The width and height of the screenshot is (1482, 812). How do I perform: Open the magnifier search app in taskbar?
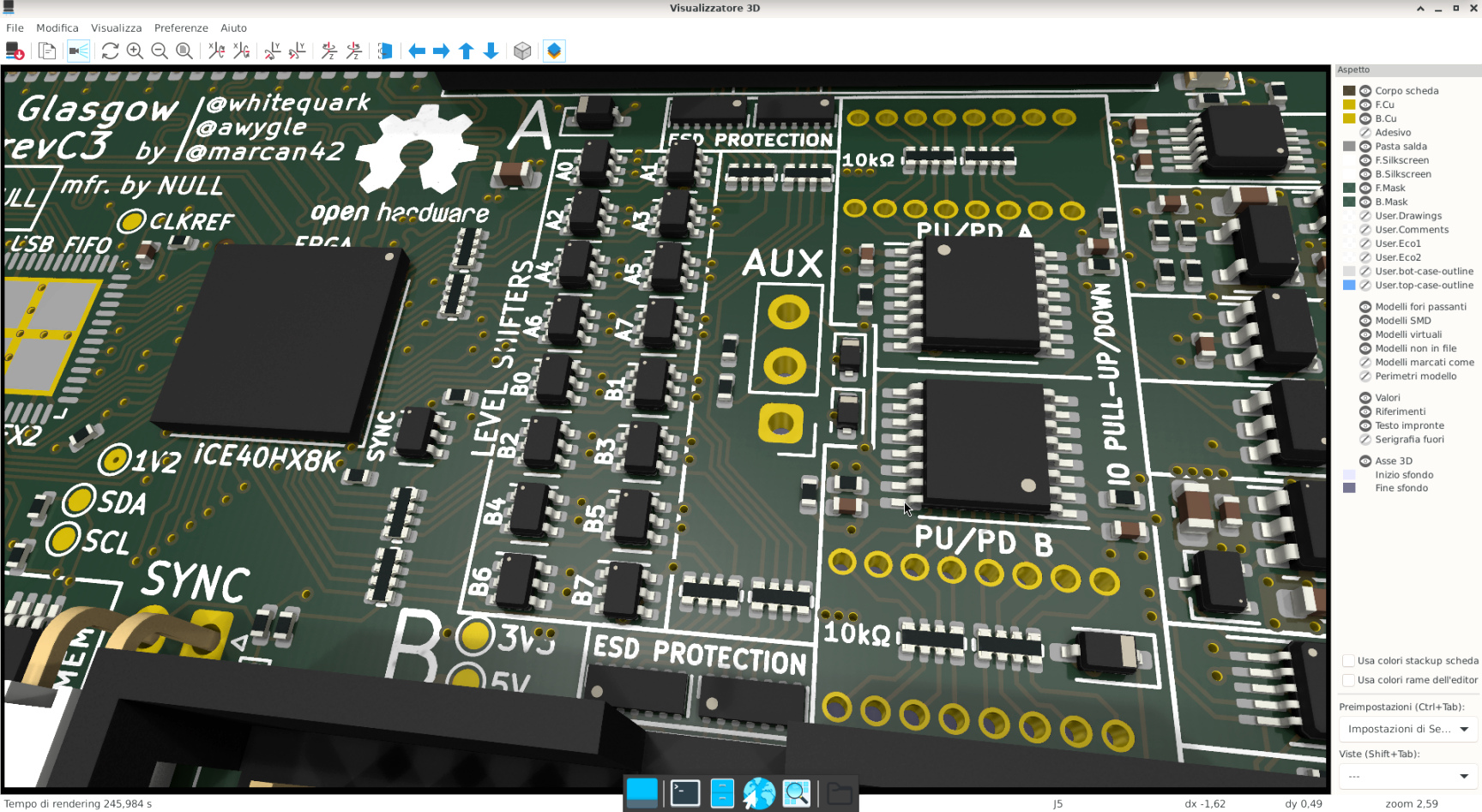click(797, 793)
